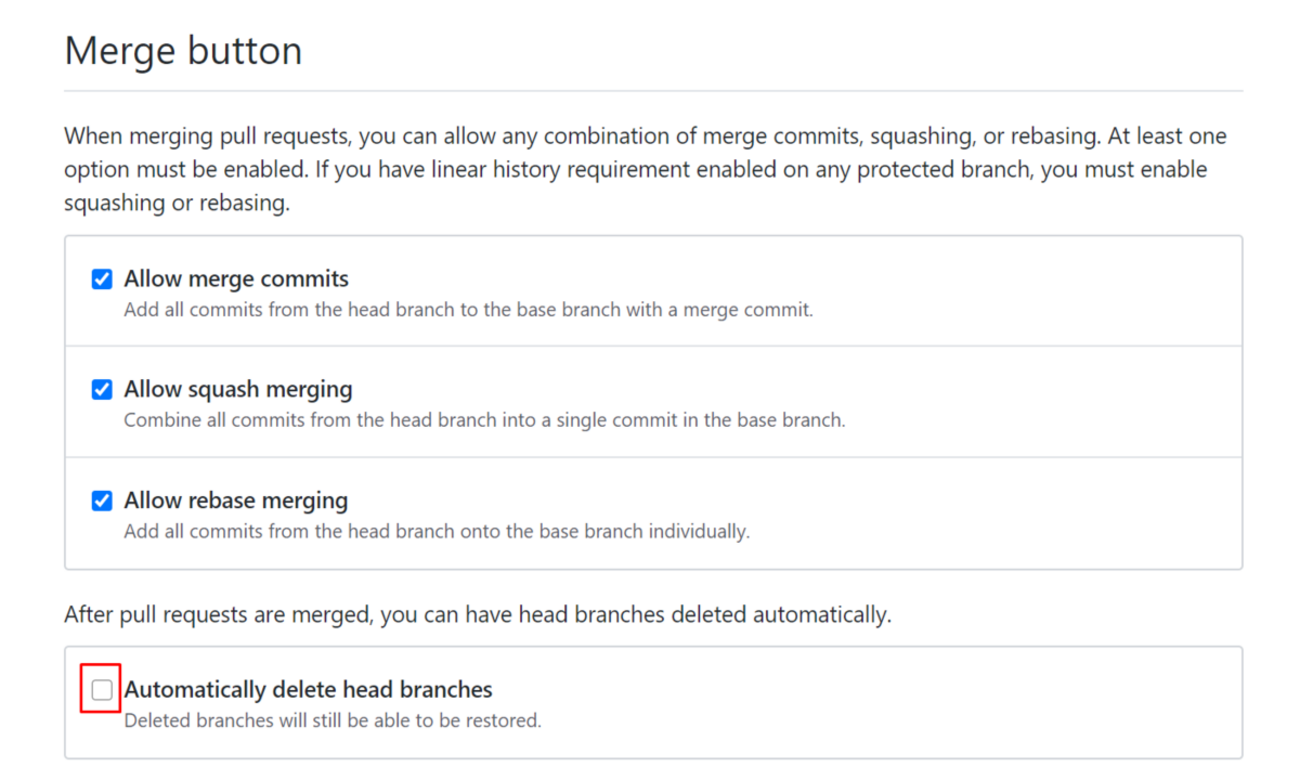Click the "Allow rebase merging" bold label
Screen dimensions: 1300x780
pyautogui.click(x=236, y=500)
